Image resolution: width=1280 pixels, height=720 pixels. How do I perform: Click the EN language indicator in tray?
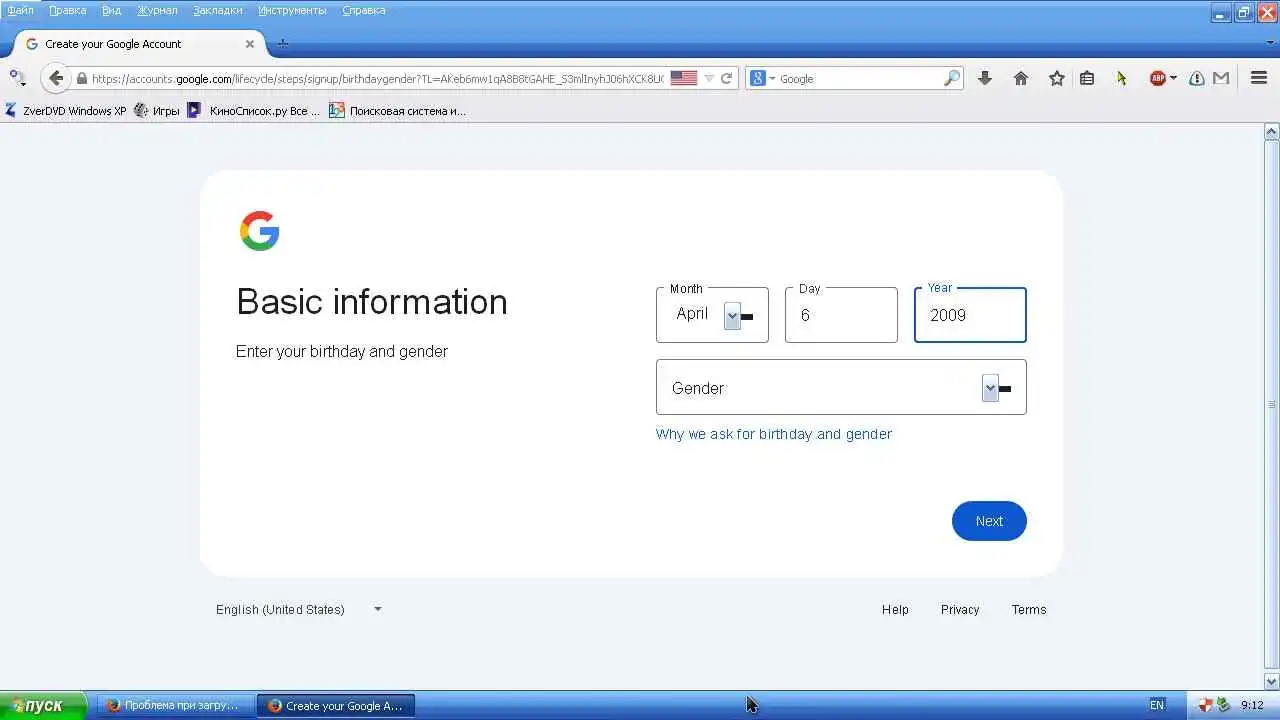click(1157, 705)
